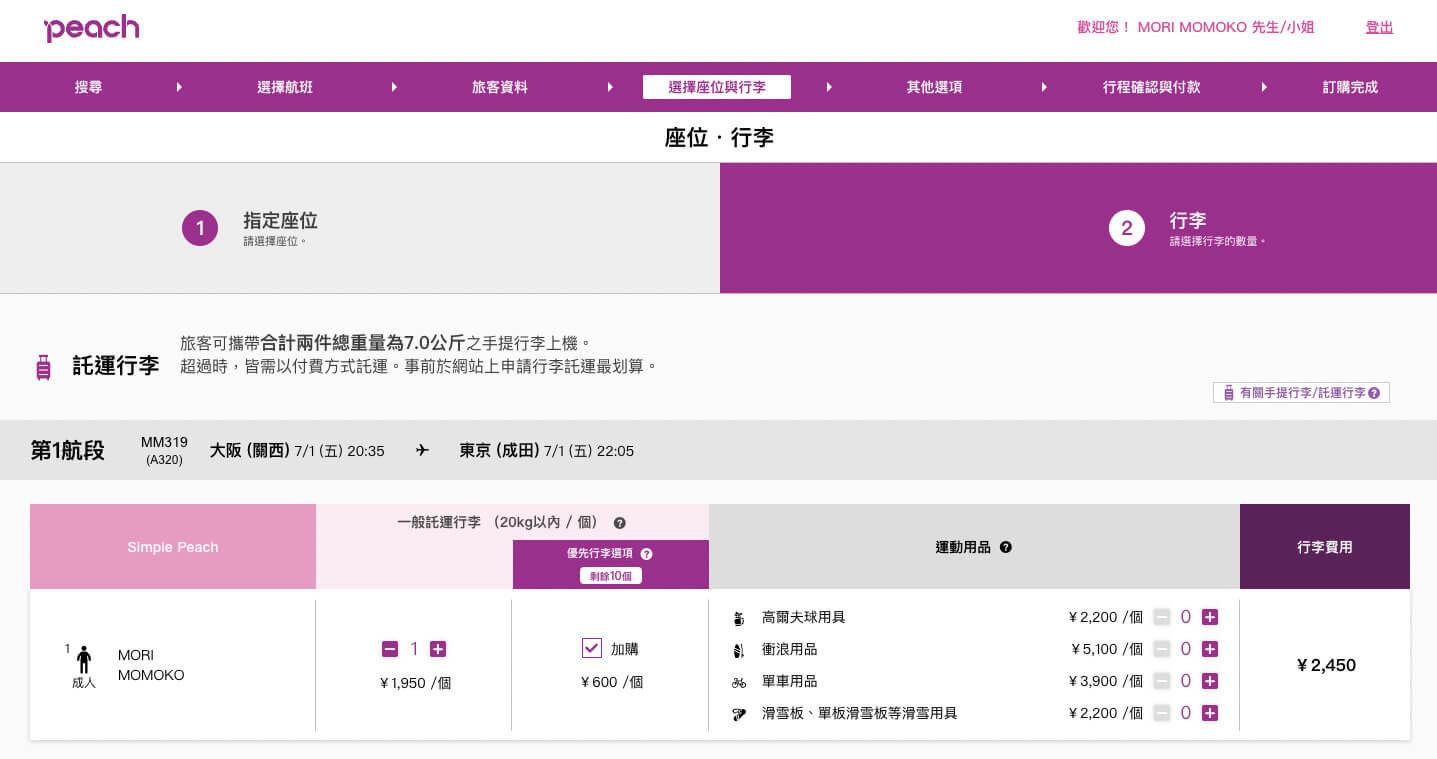Click help icon next to 優先行李選項

pos(646,554)
